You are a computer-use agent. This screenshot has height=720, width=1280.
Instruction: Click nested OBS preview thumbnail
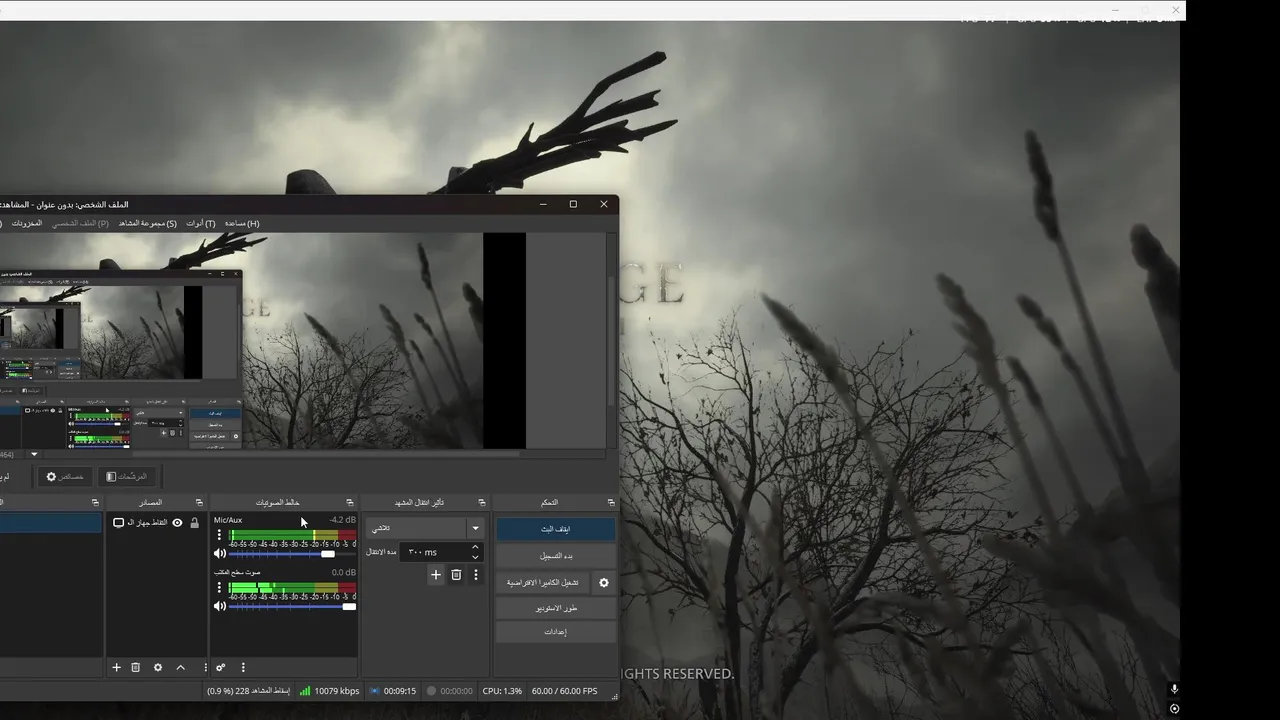pos(120,359)
